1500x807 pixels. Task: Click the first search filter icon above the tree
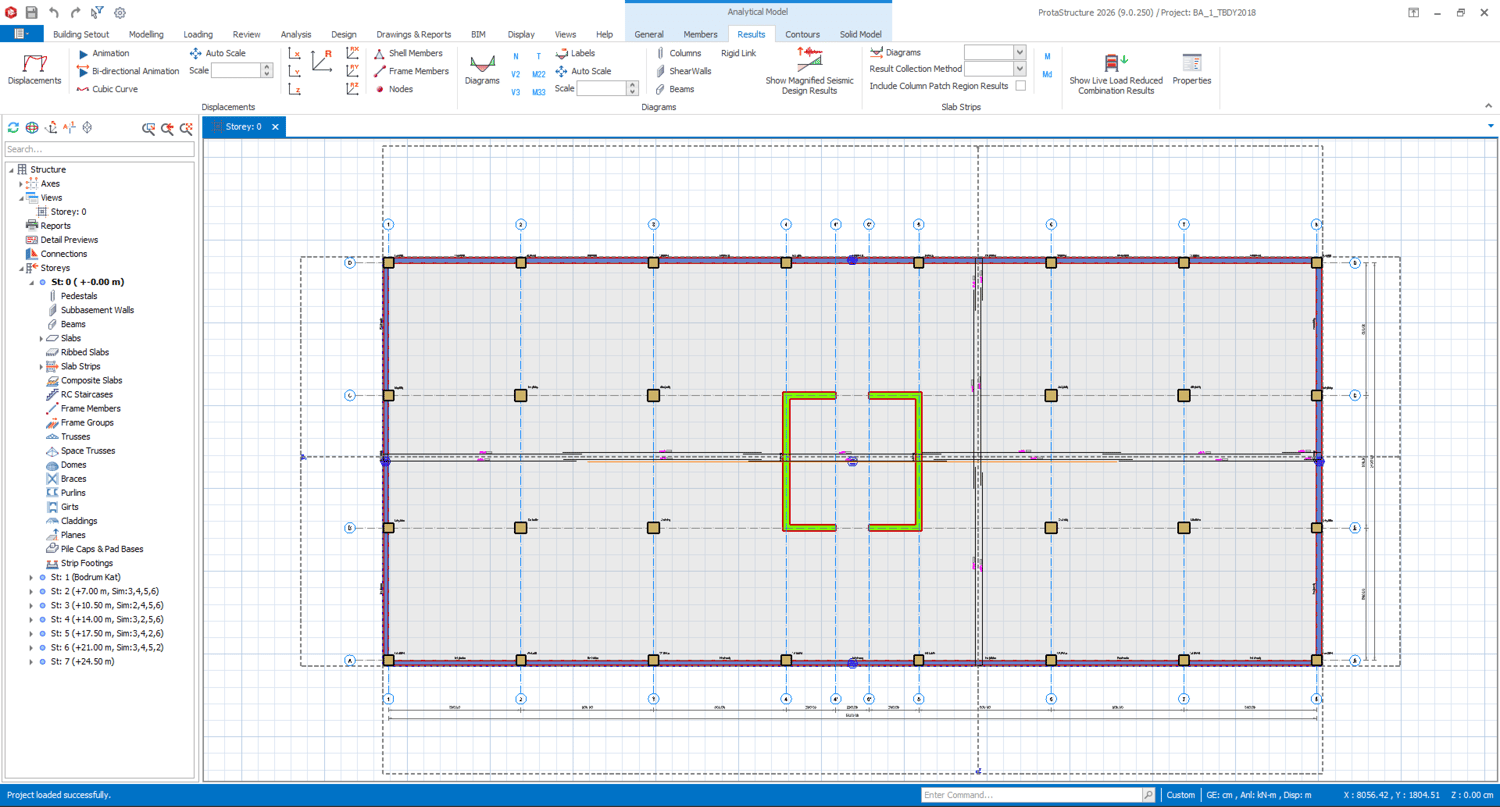pyautogui.click(x=149, y=128)
